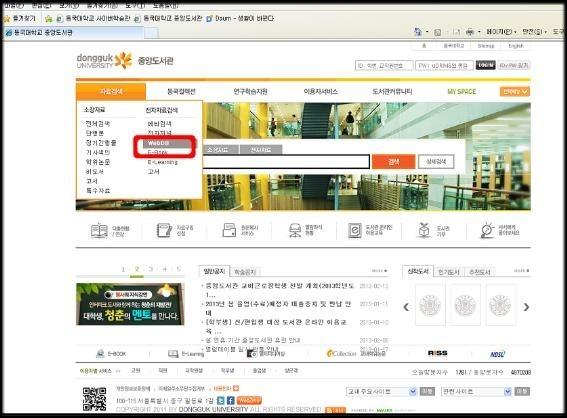Click more link in the new books panel

click(x=521, y=270)
